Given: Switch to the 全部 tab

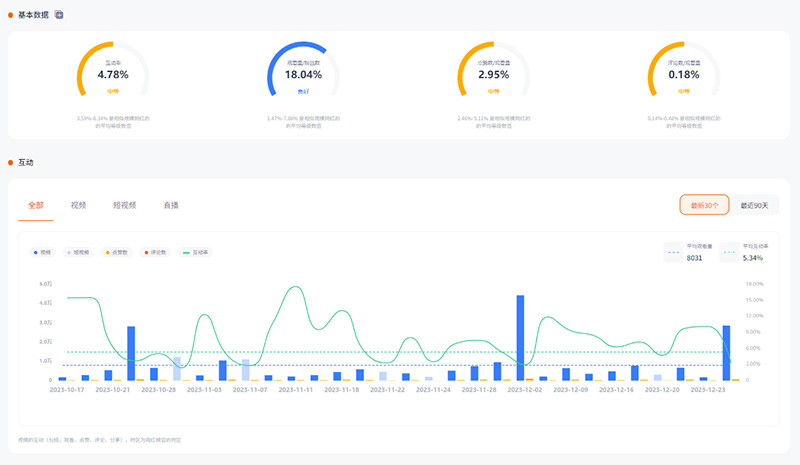Looking at the screenshot, I should pos(36,205).
